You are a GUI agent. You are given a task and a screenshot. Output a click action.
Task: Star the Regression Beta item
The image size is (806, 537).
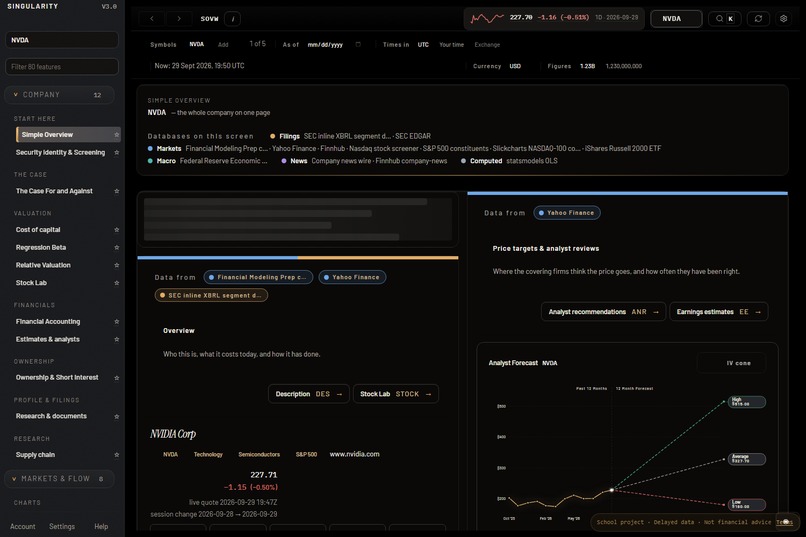tap(117, 248)
